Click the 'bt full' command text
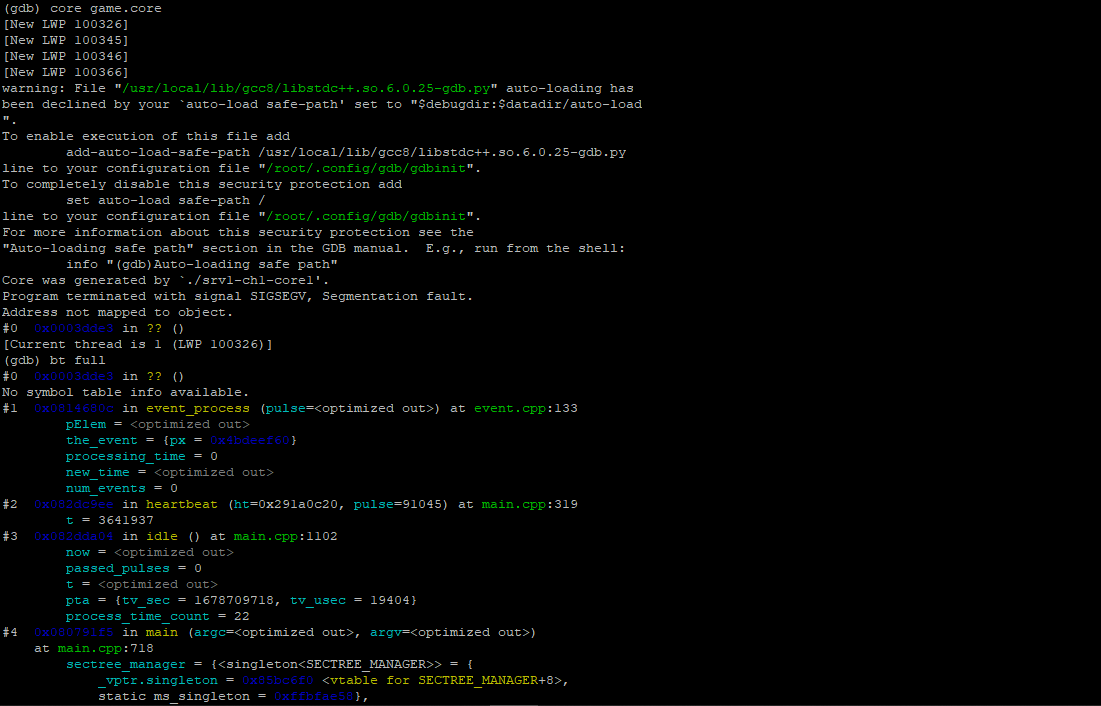The height and width of the screenshot is (706, 1101). (x=77, y=360)
